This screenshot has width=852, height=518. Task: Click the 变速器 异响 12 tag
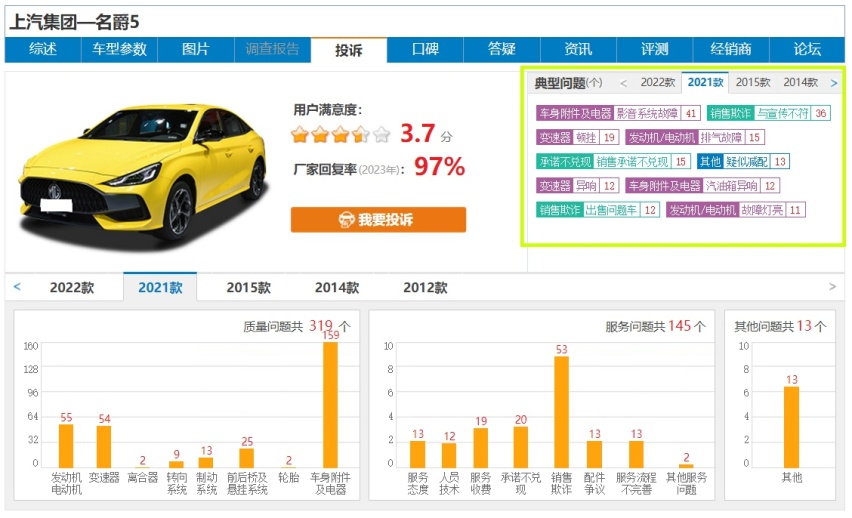point(578,186)
